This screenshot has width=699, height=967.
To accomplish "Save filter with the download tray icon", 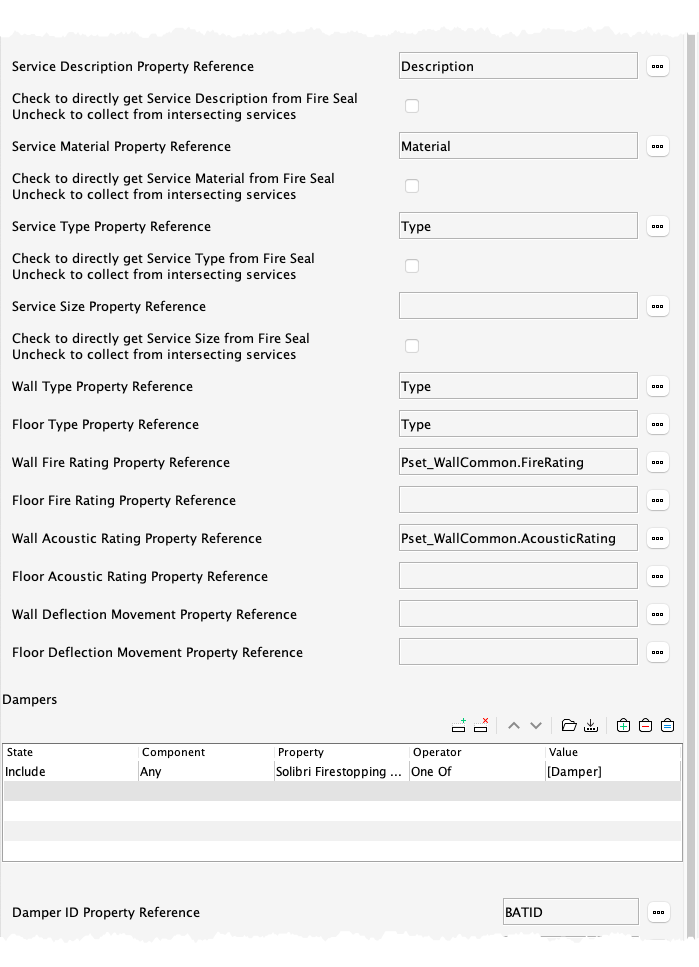I will coord(591,725).
